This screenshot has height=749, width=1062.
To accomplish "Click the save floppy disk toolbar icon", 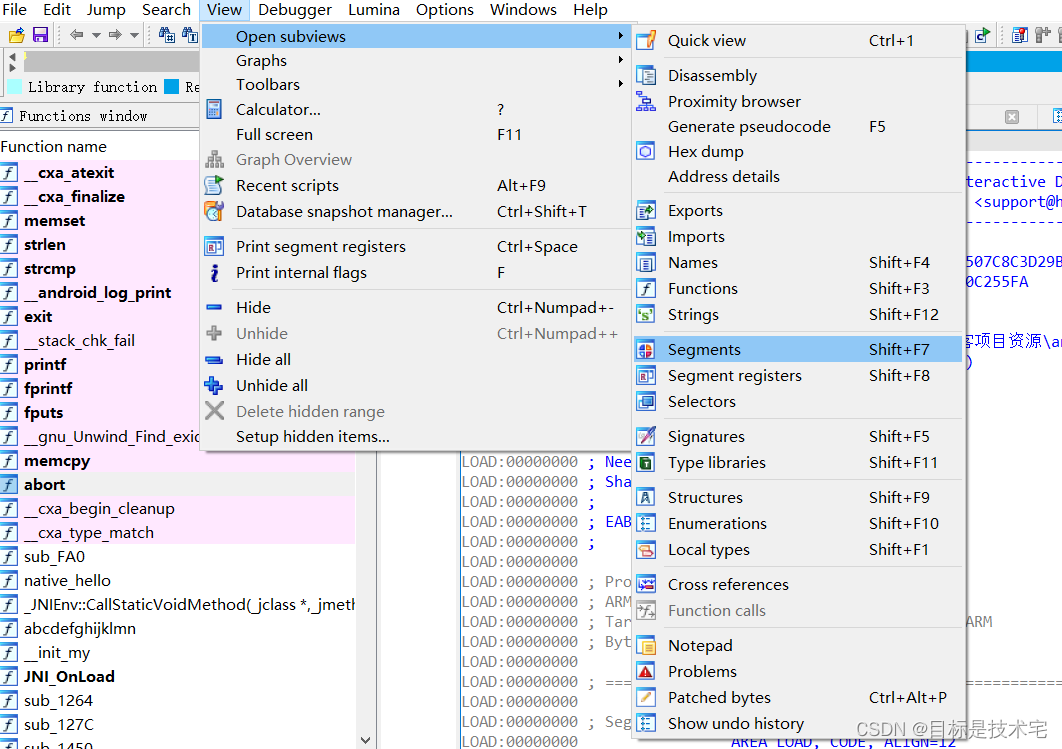I will click(x=41, y=35).
